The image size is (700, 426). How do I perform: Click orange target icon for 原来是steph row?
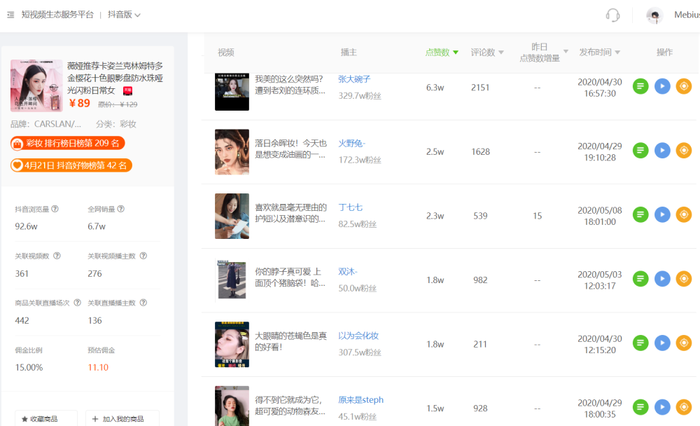(683, 407)
